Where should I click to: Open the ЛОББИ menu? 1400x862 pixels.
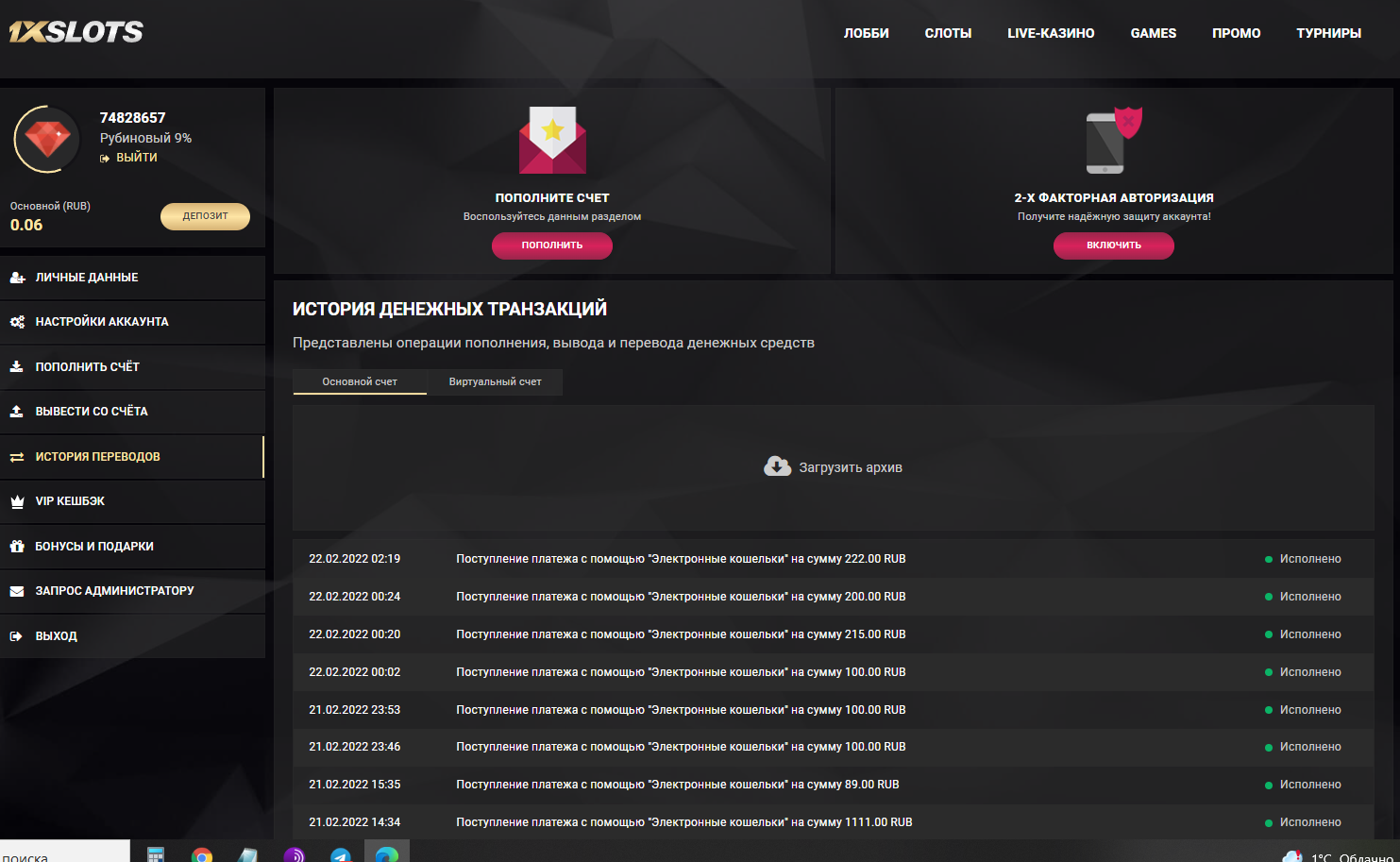coord(867,33)
